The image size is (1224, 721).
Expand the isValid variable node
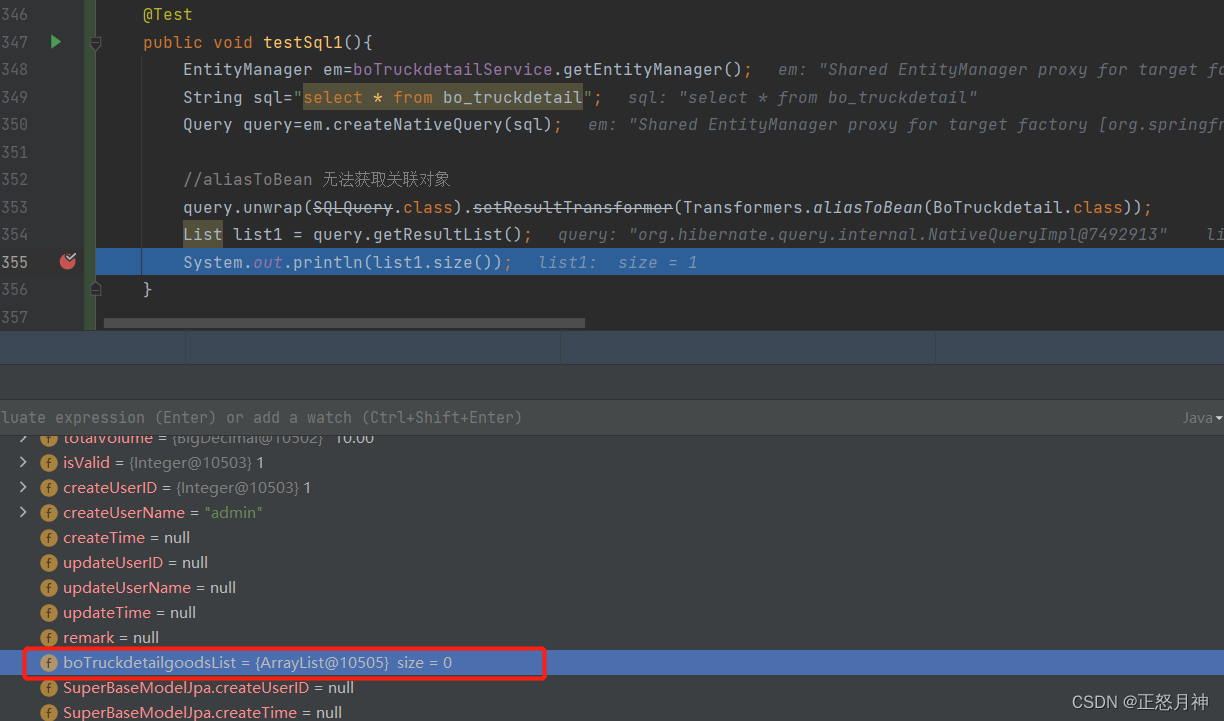24,463
